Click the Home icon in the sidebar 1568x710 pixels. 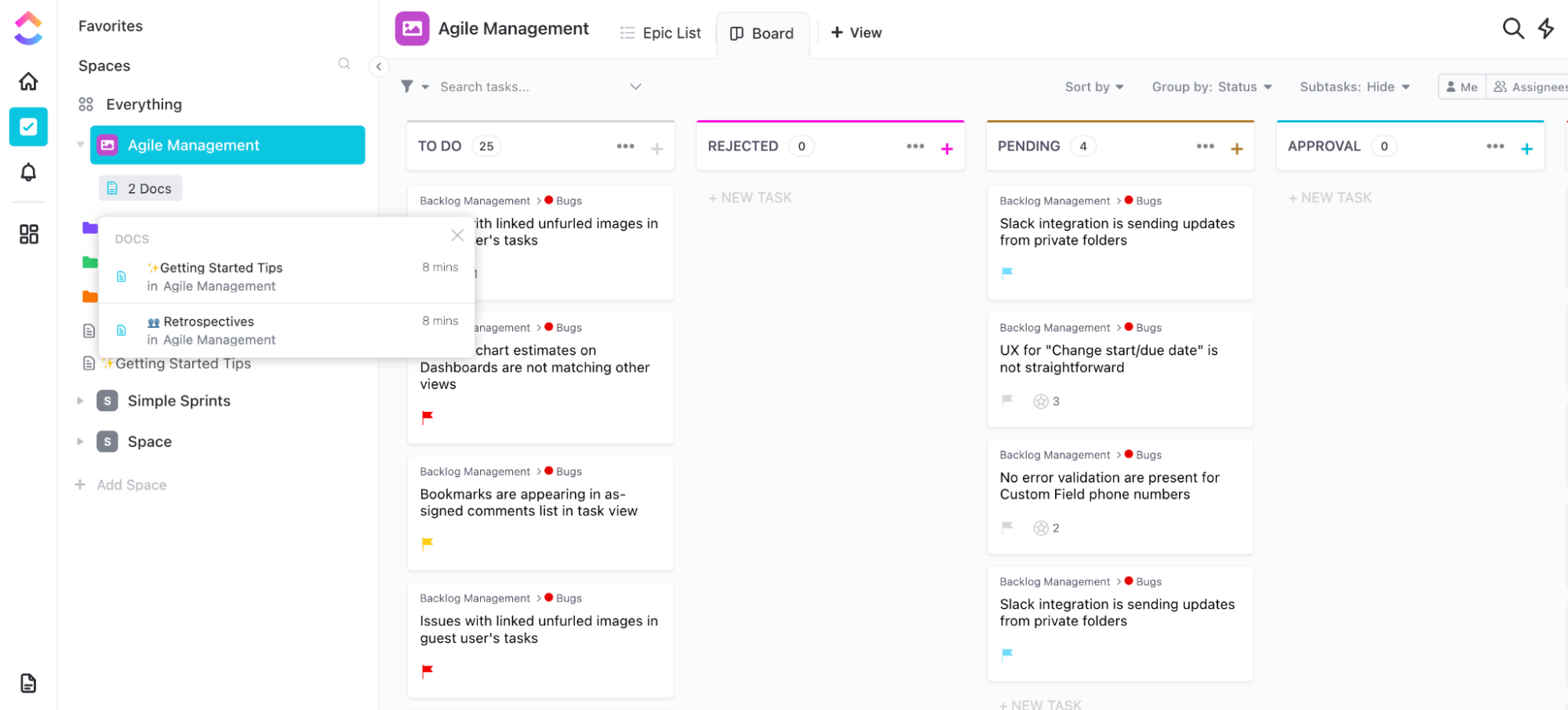point(28,82)
